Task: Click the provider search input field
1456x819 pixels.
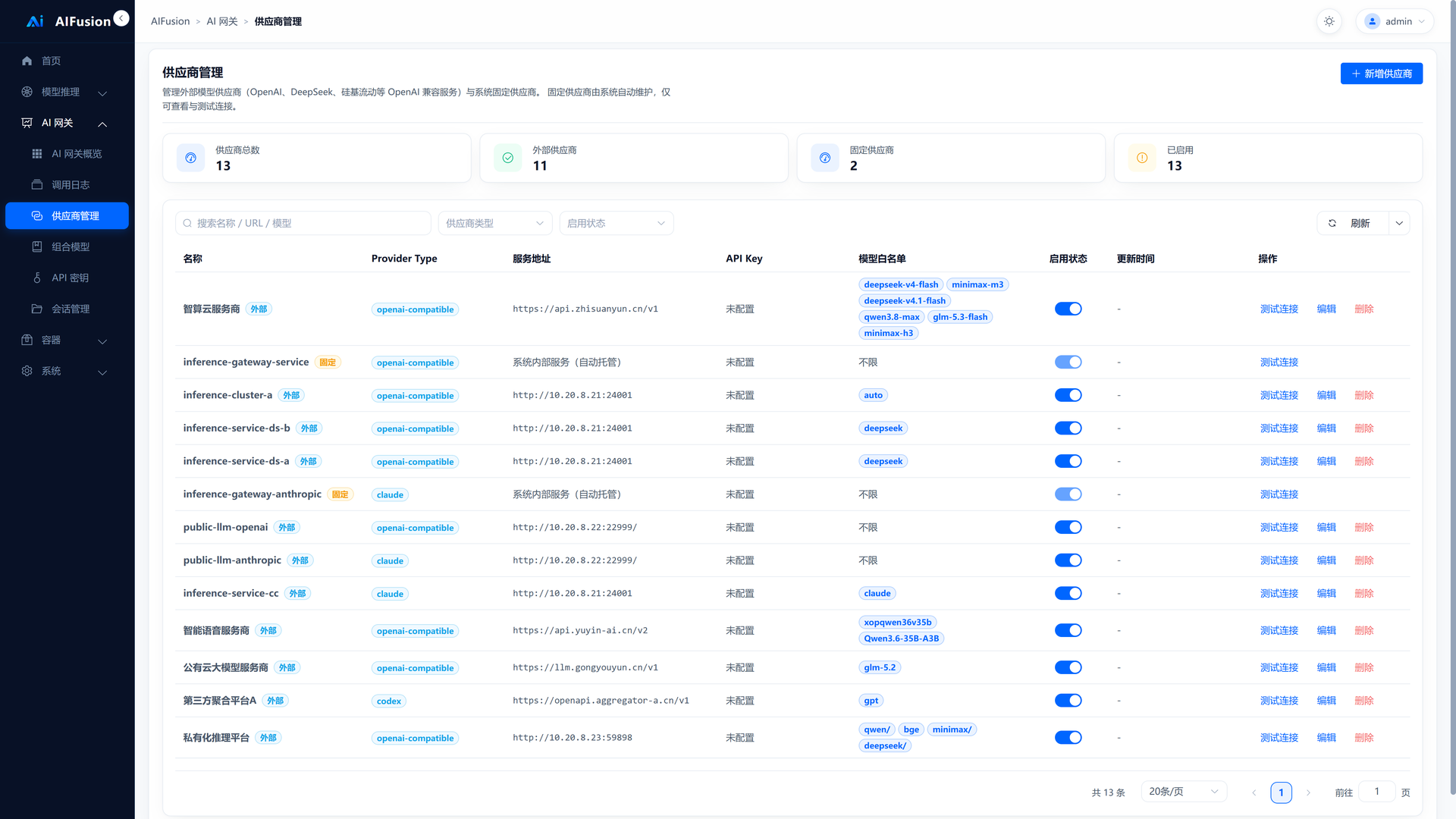Action: tap(303, 224)
